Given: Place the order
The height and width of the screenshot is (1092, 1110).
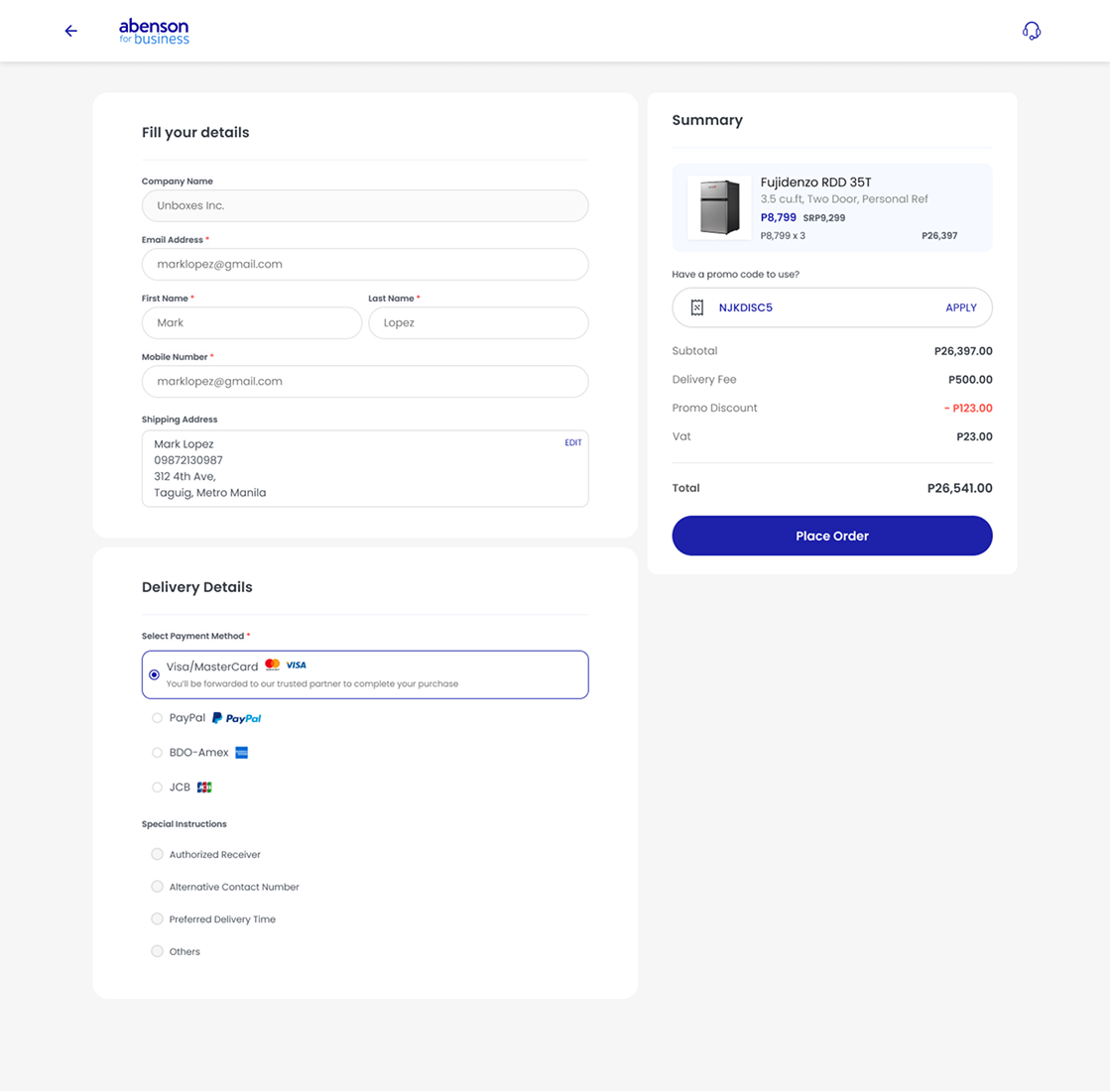Looking at the screenshot, I should pos(832,536).
